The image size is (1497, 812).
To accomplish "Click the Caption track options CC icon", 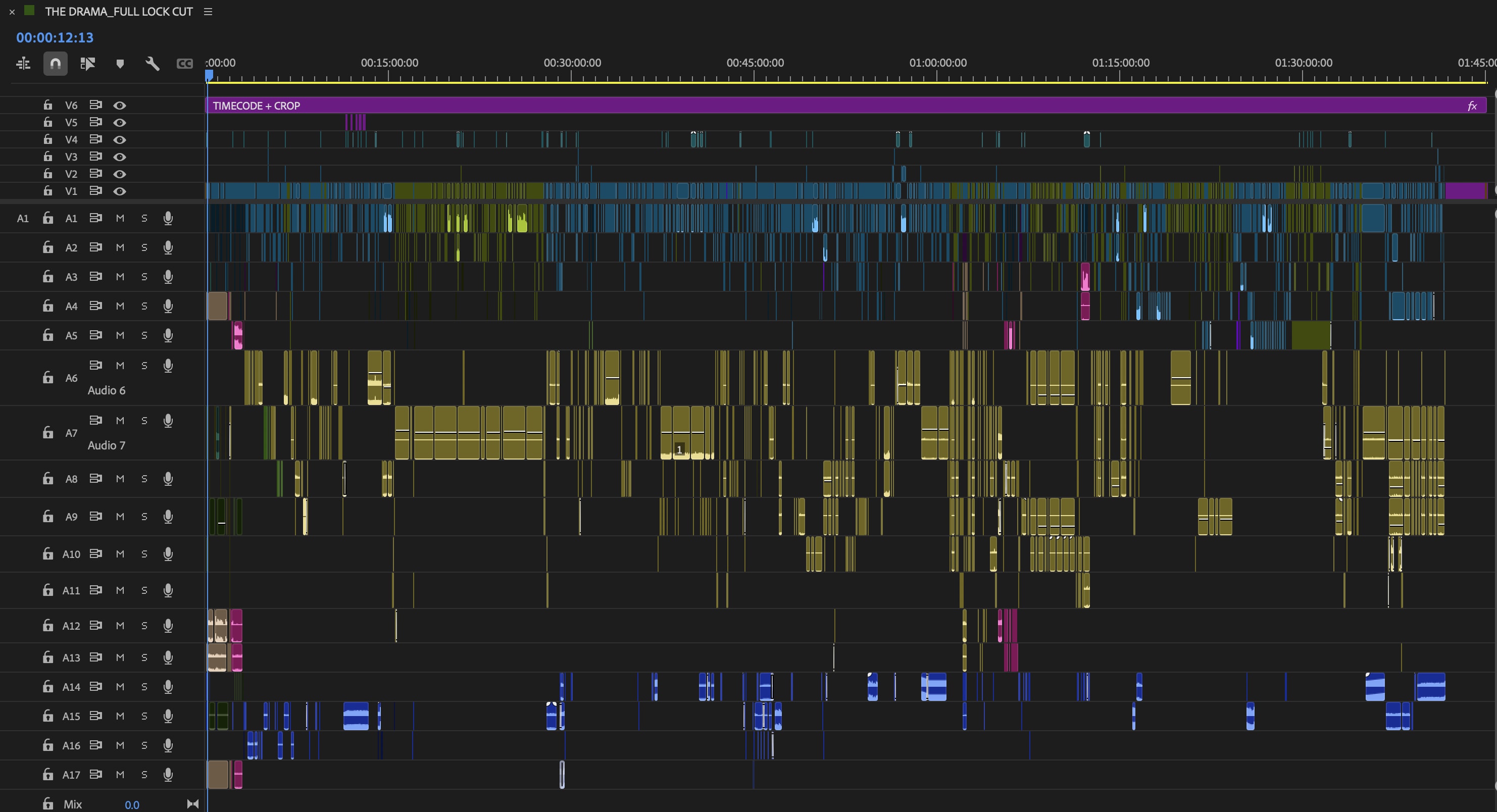I will [184, 64].
